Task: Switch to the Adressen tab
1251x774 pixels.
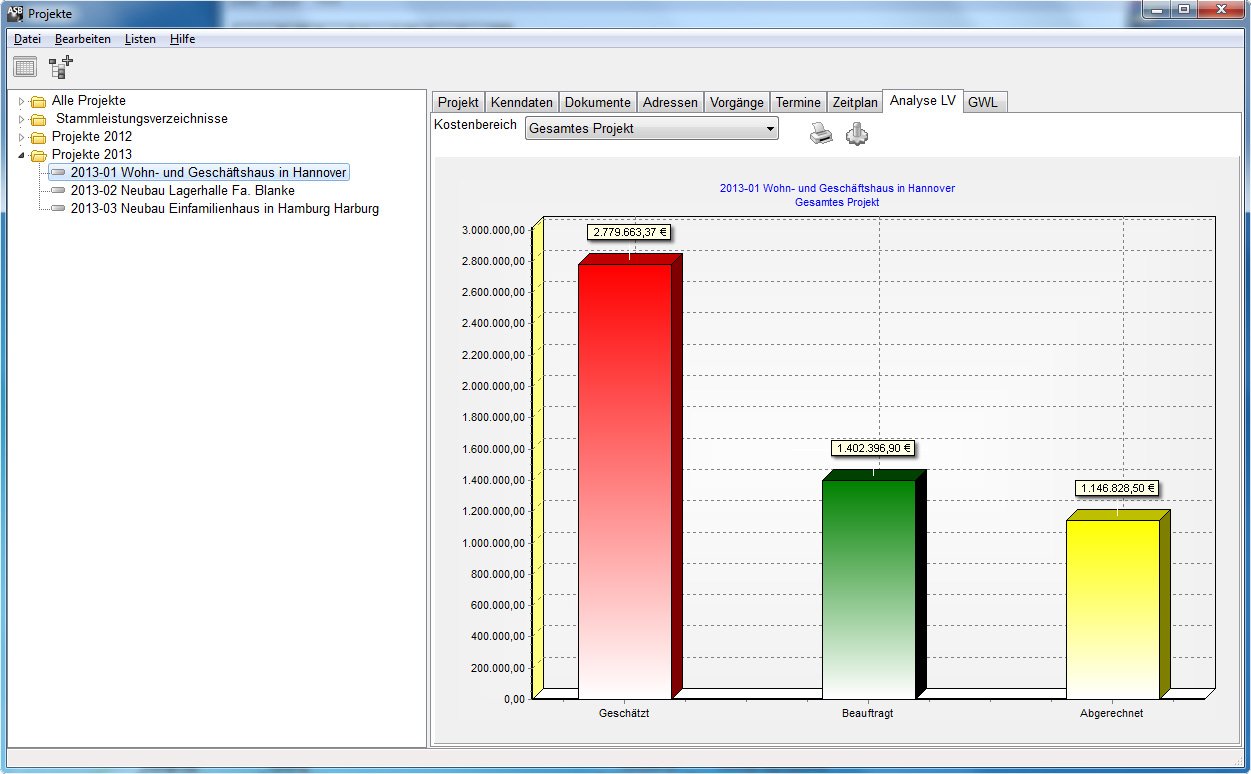Action: click(x=670, y=102)
